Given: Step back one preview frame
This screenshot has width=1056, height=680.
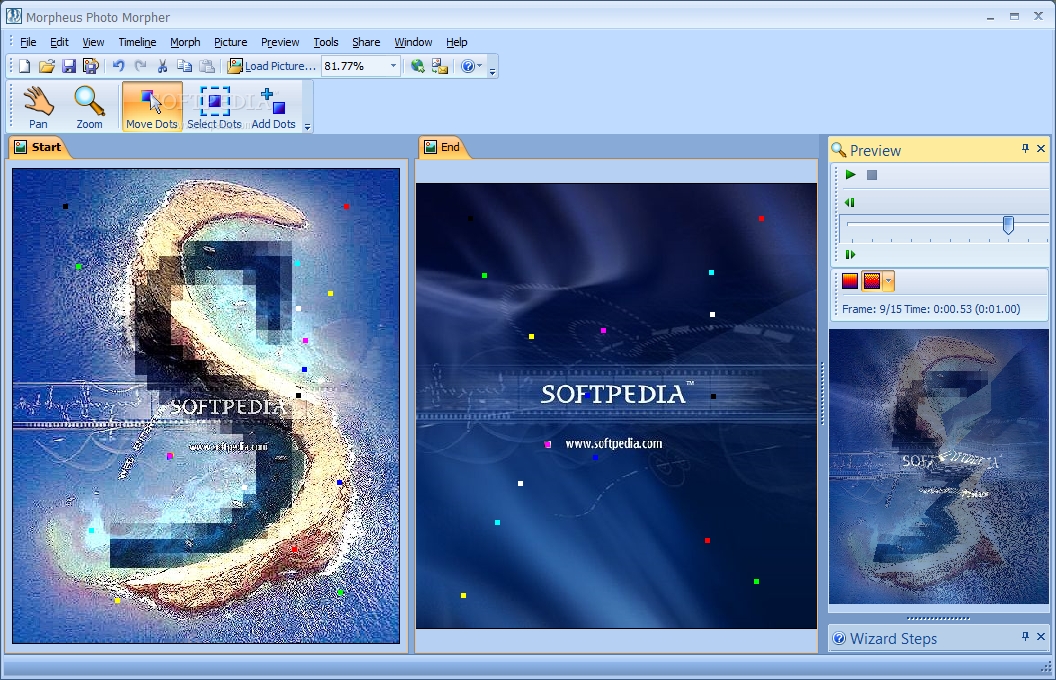Looking at the screenshot, I should (850, 203).
